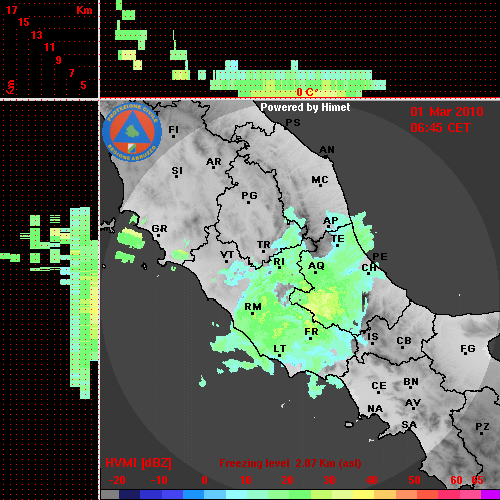Click the 65 dBZ magenta swatch
500x500 pixels.
point(490,494)
